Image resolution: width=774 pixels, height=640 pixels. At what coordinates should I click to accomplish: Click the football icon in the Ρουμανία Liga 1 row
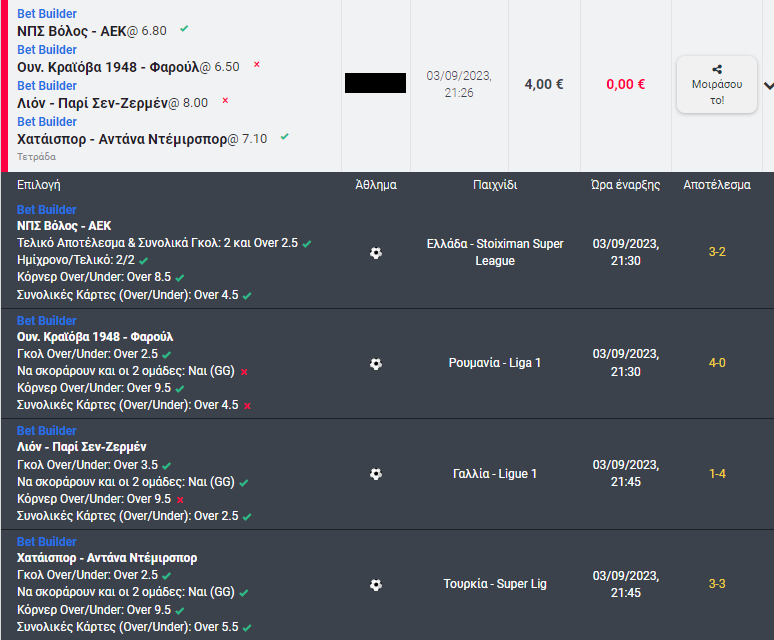click(x=376, y=364)
